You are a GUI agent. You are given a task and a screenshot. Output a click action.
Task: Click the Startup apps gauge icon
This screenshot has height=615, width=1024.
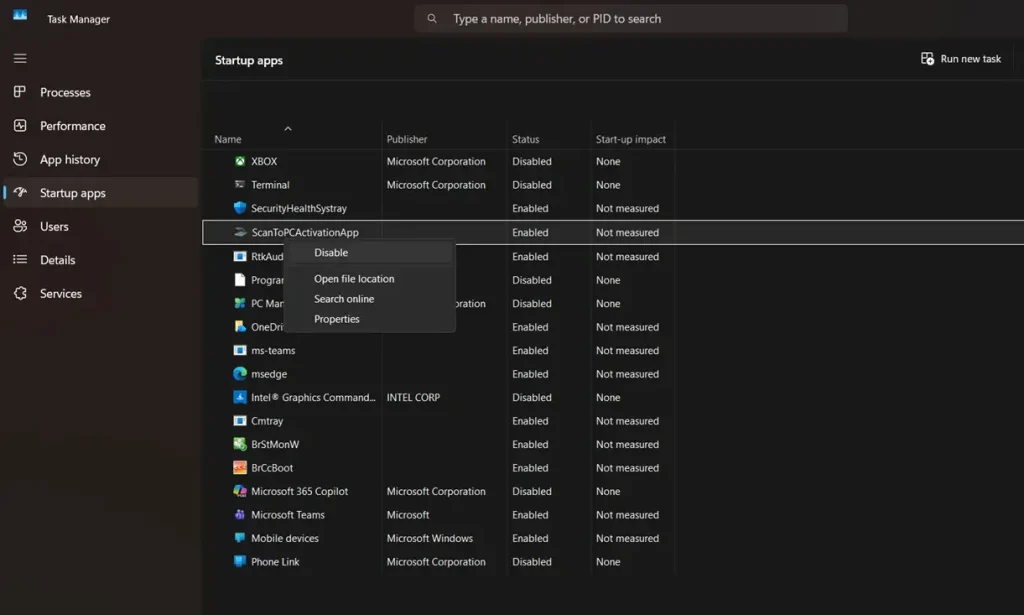click(20, 192)
